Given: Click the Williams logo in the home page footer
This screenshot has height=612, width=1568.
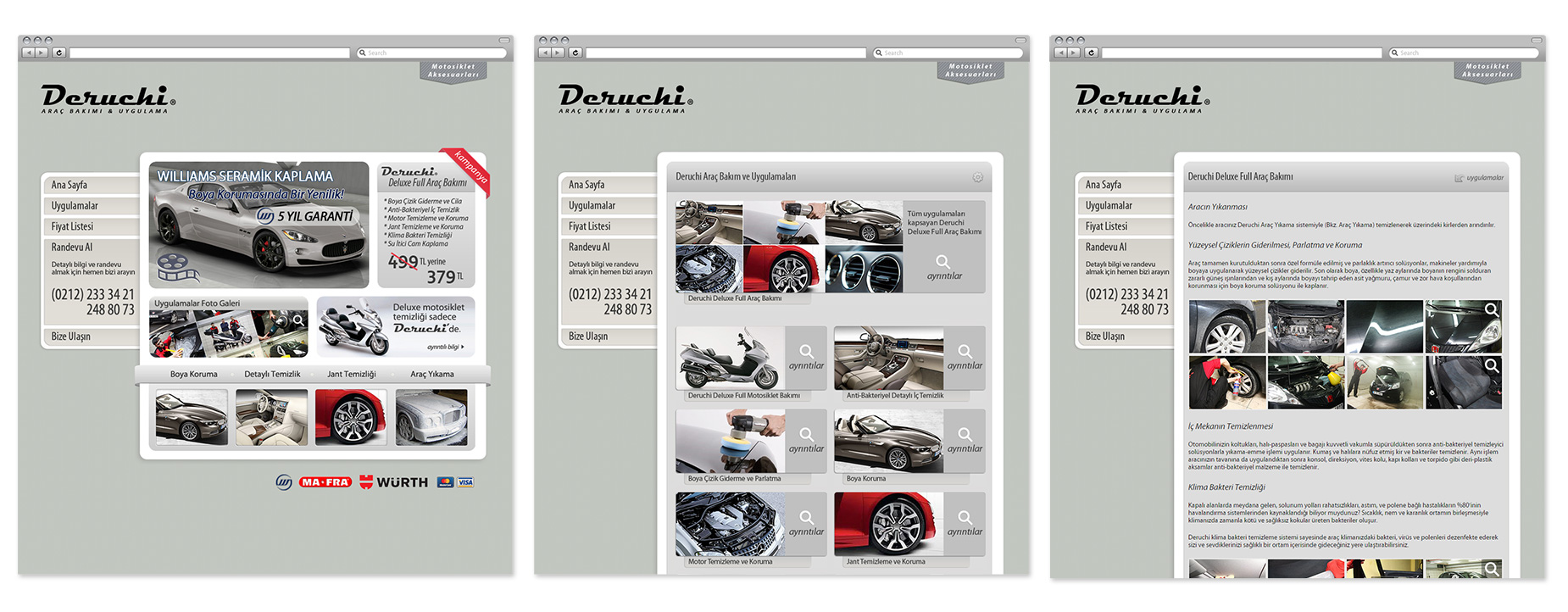Looking at the screenshot, I should tap(284, 481).
